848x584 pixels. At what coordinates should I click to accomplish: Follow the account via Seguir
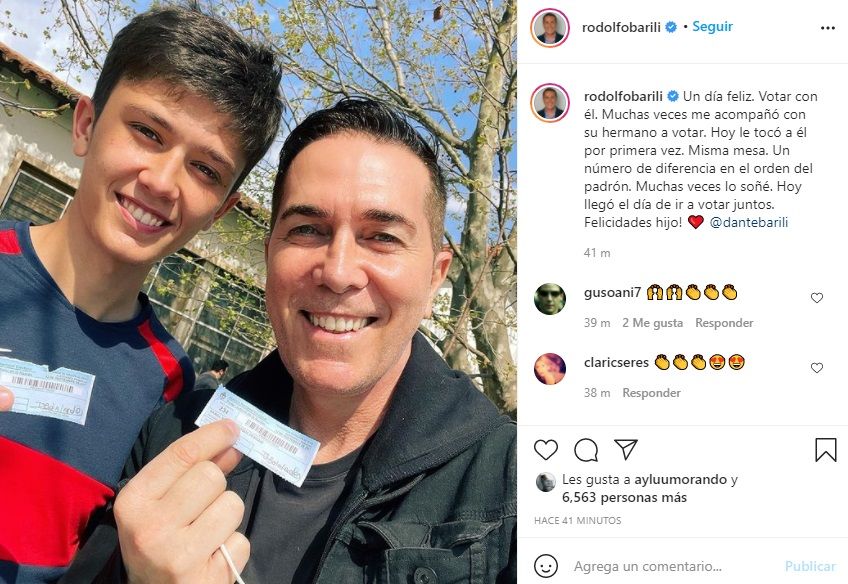coord(712,26)
